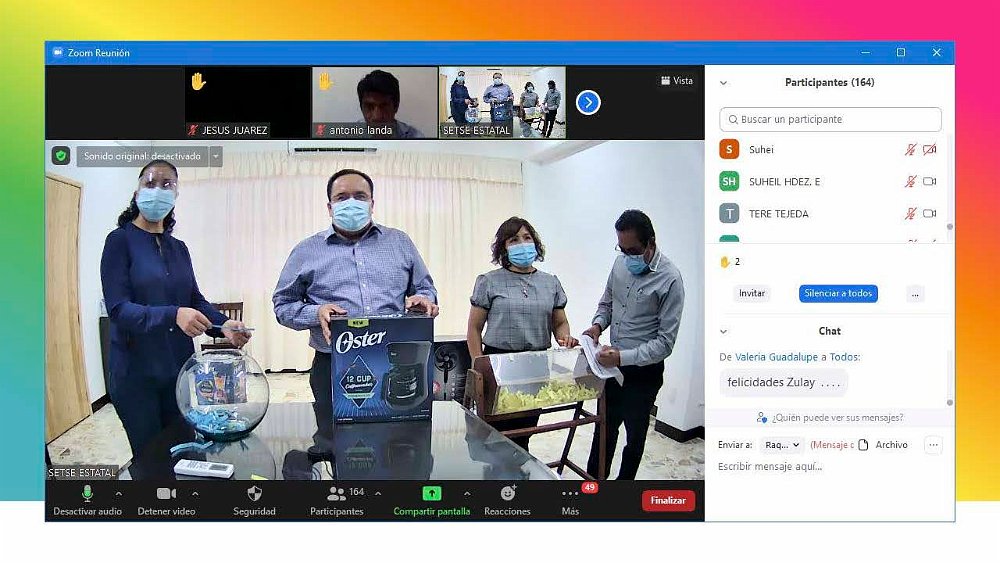This screenshot has width=1000, height=563.
Task: Click the Buscar un participante field
Action: click(830, 119)
